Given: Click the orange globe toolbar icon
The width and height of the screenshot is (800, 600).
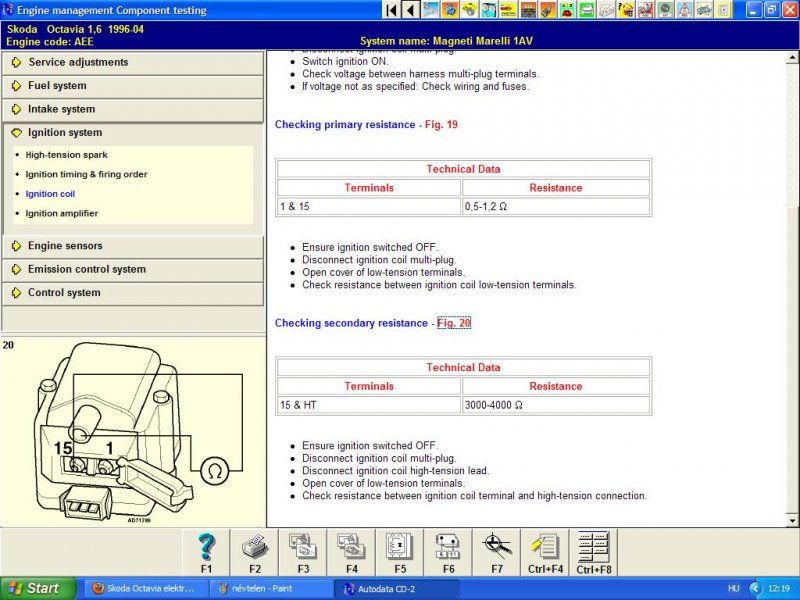Looking at the screenshot, I should 450,10.
